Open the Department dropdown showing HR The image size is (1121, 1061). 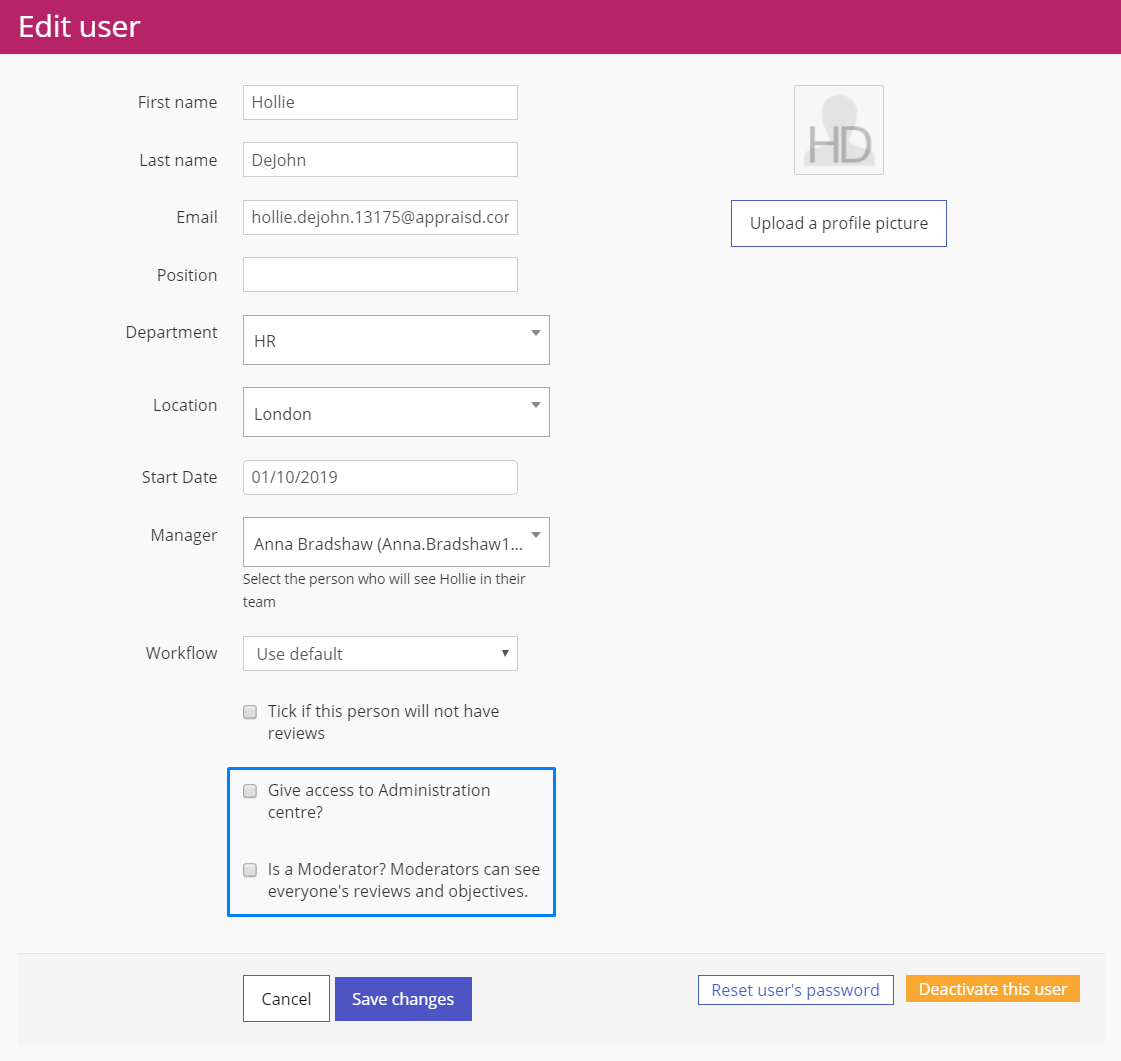click(x=396, y=340)
